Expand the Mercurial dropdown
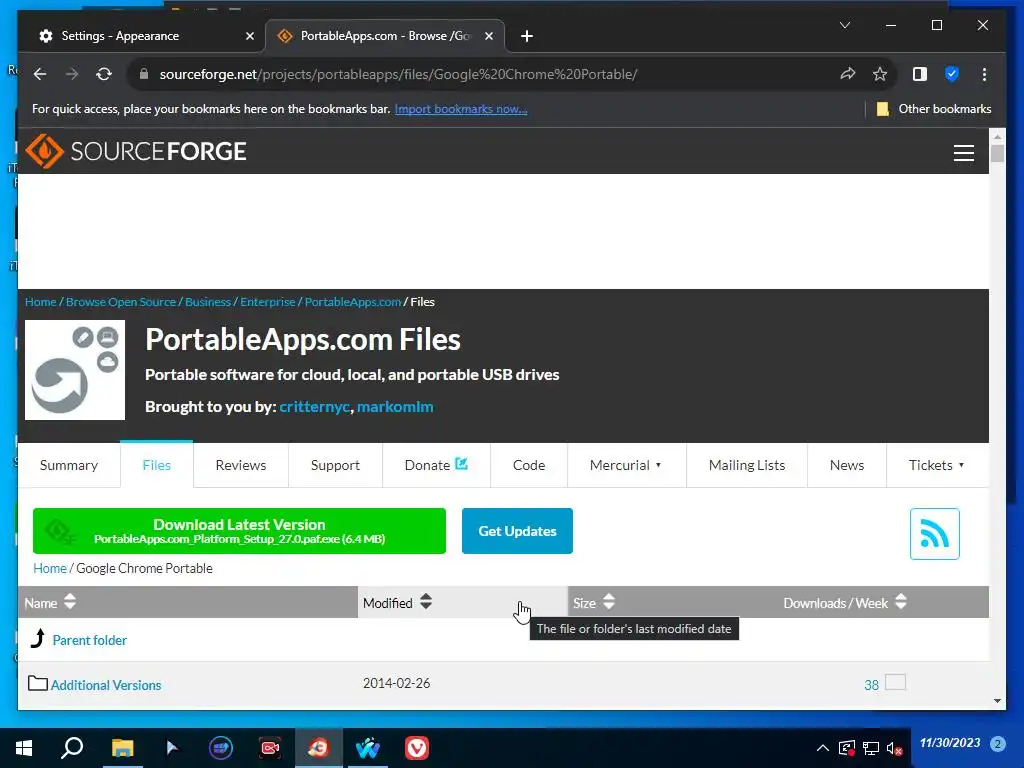 tap(626, 465)
